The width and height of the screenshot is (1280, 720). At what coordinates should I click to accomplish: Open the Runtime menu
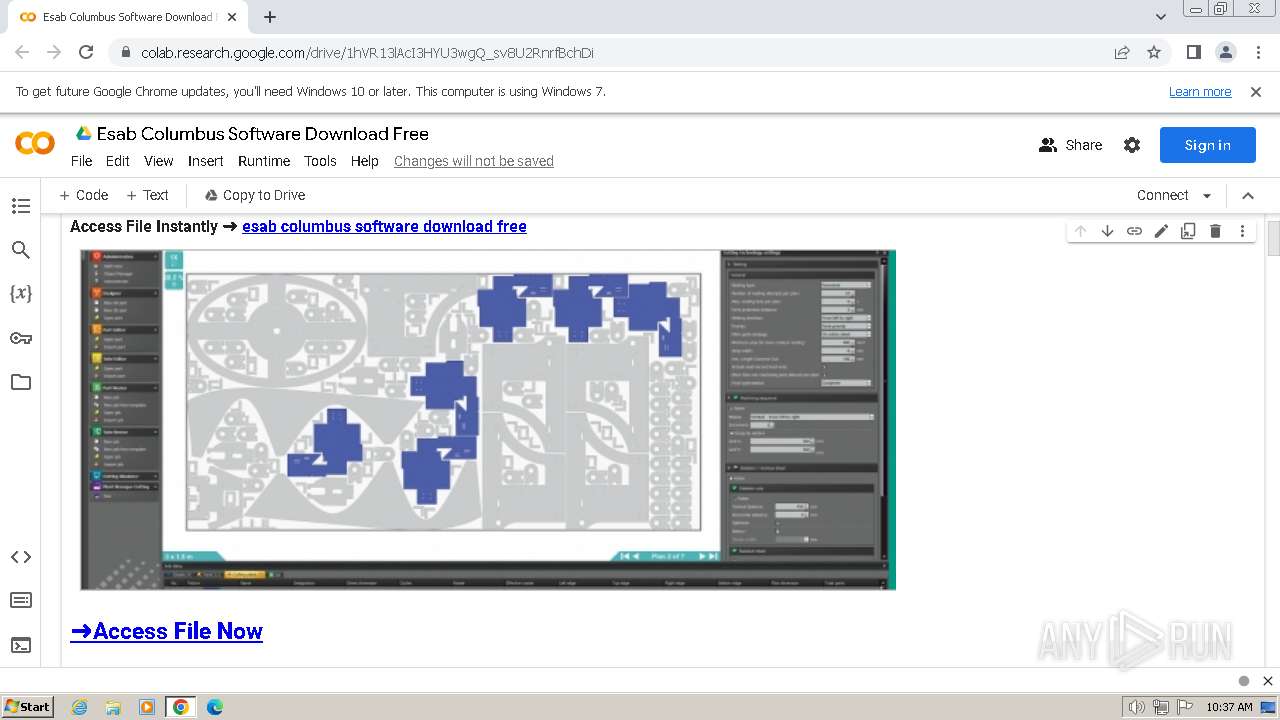point(264,161)
